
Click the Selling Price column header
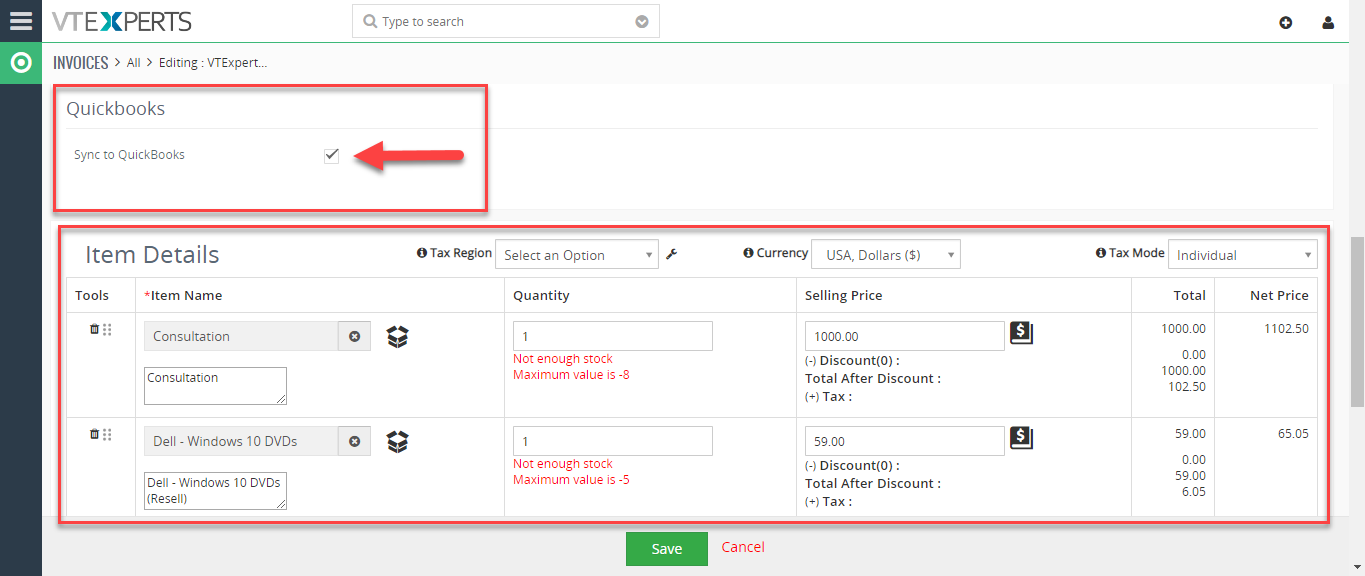click(x=844, y=295)
